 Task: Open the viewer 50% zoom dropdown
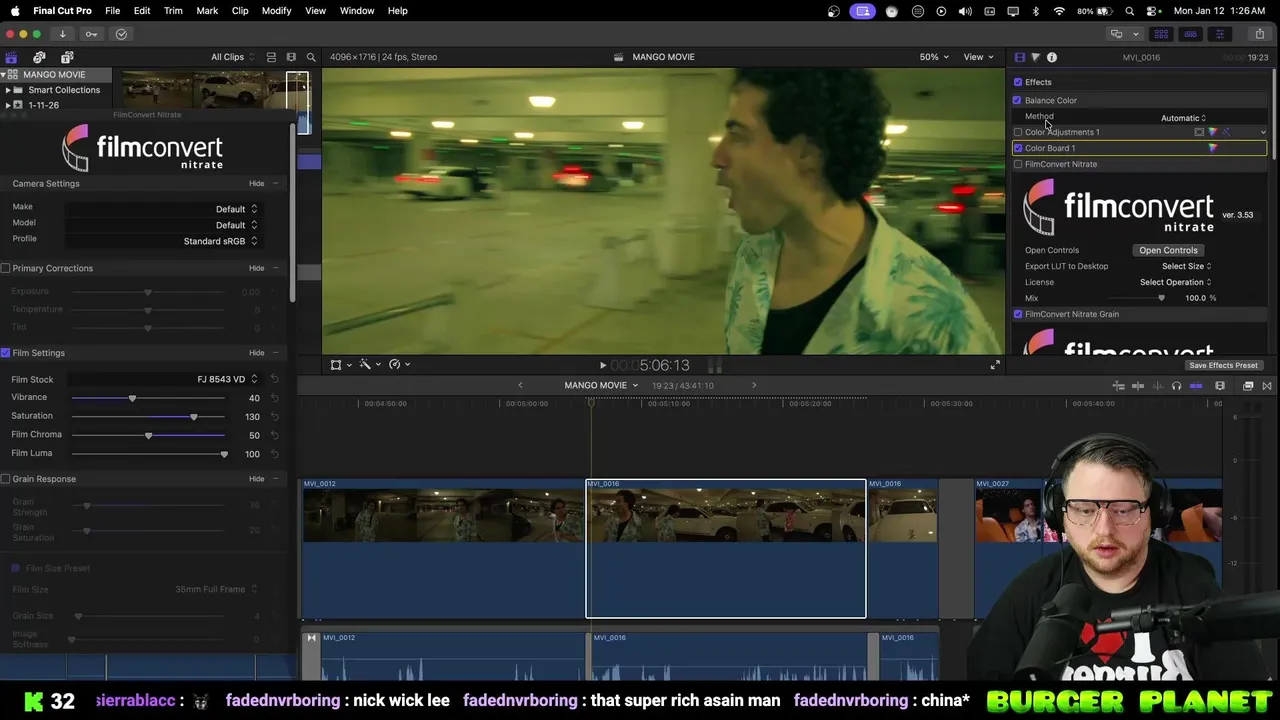click(x=934, y=57)
